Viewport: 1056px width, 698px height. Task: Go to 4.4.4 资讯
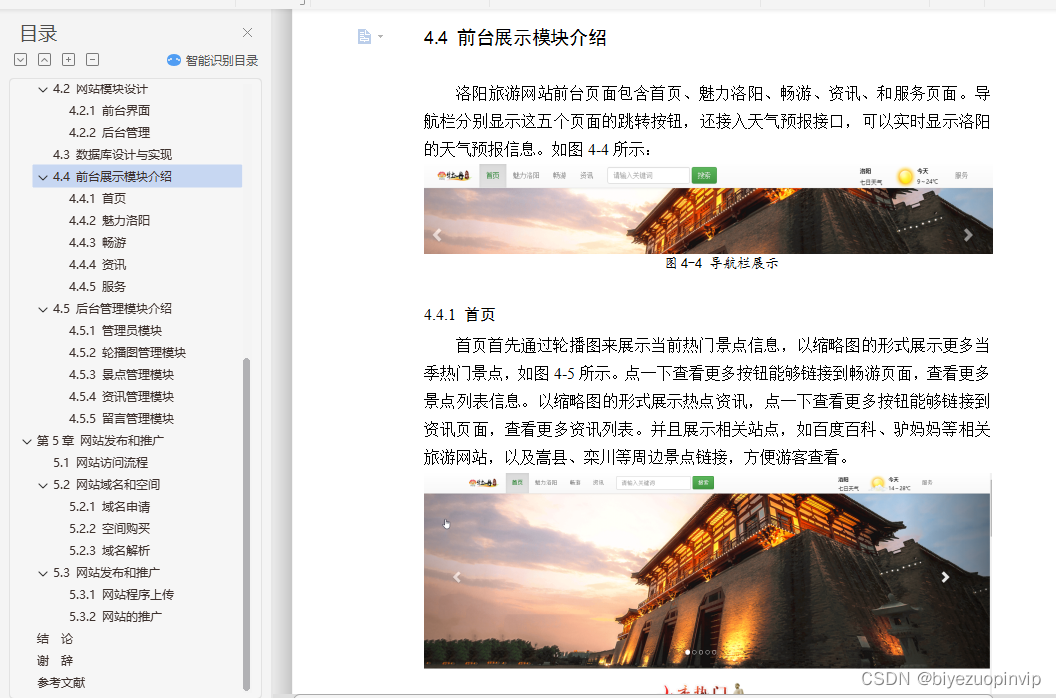(97, 265)
